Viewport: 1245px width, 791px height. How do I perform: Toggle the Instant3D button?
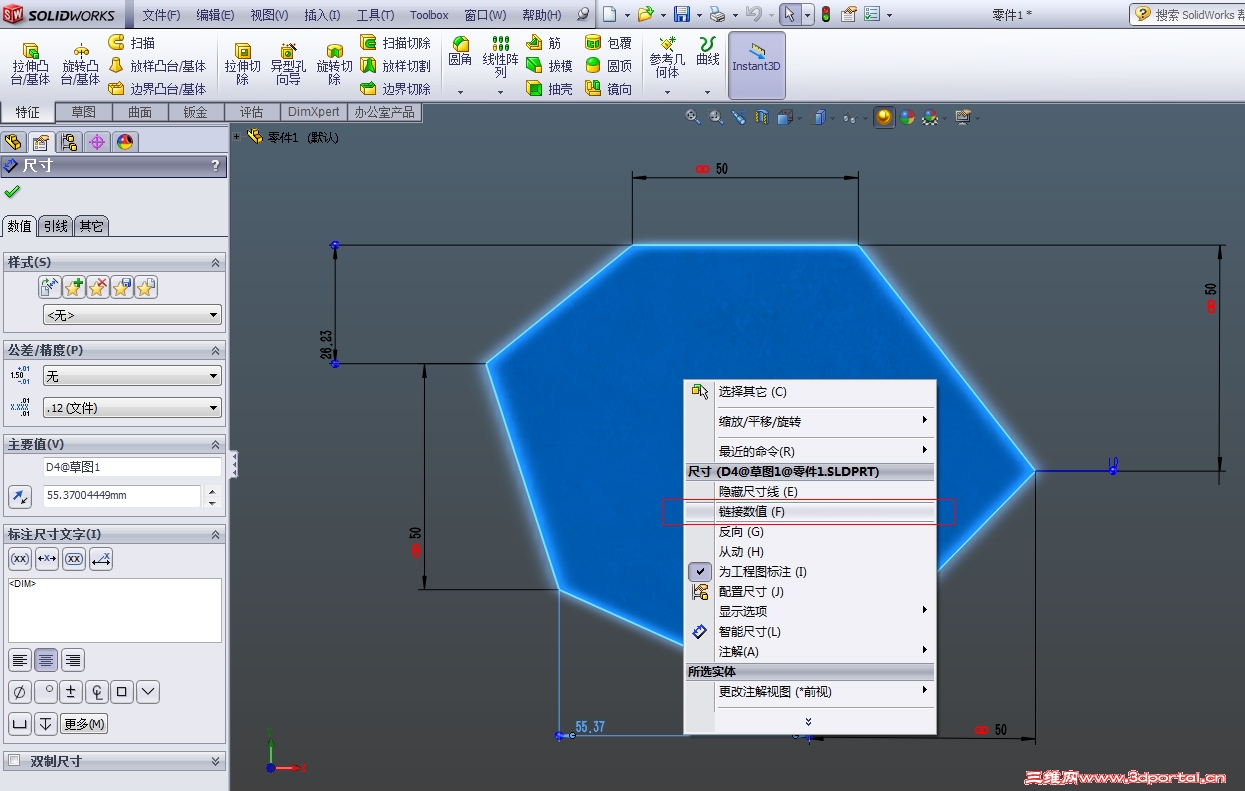(757, 64)
